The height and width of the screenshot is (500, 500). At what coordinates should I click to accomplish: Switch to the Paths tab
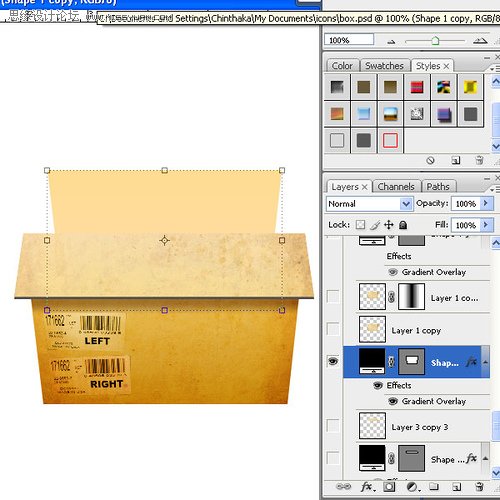click(438, 187)
